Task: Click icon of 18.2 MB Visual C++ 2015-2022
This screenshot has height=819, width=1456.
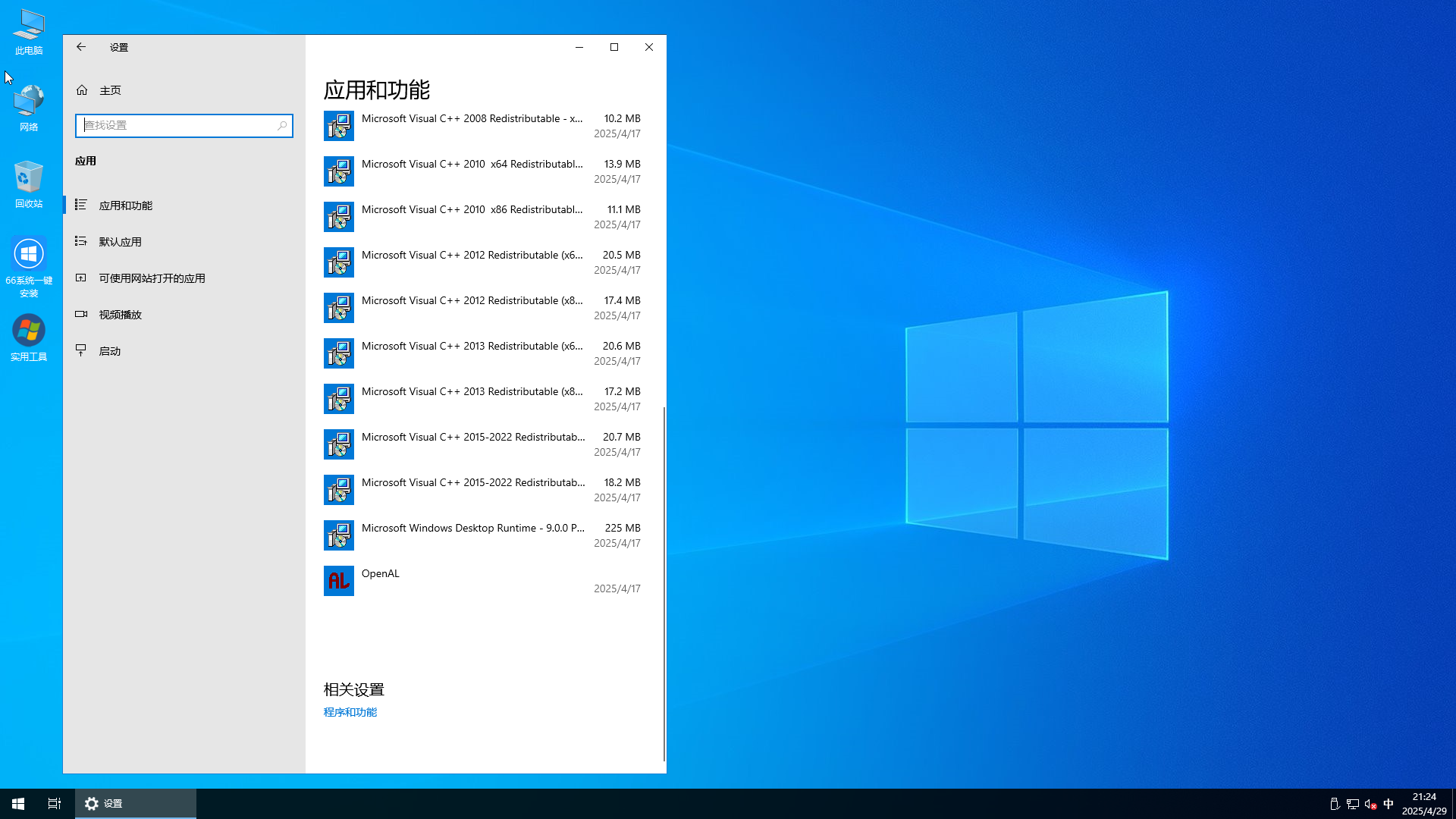Action: [339, 490]
